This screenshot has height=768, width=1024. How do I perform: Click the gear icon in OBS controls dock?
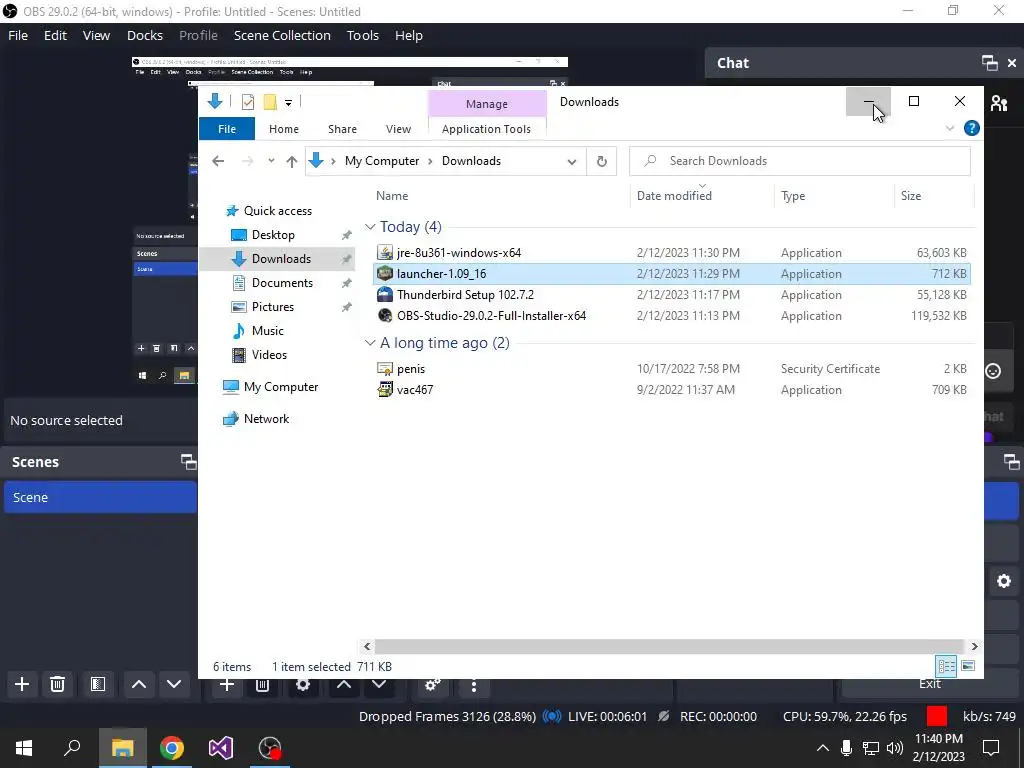coord(1004,581)
